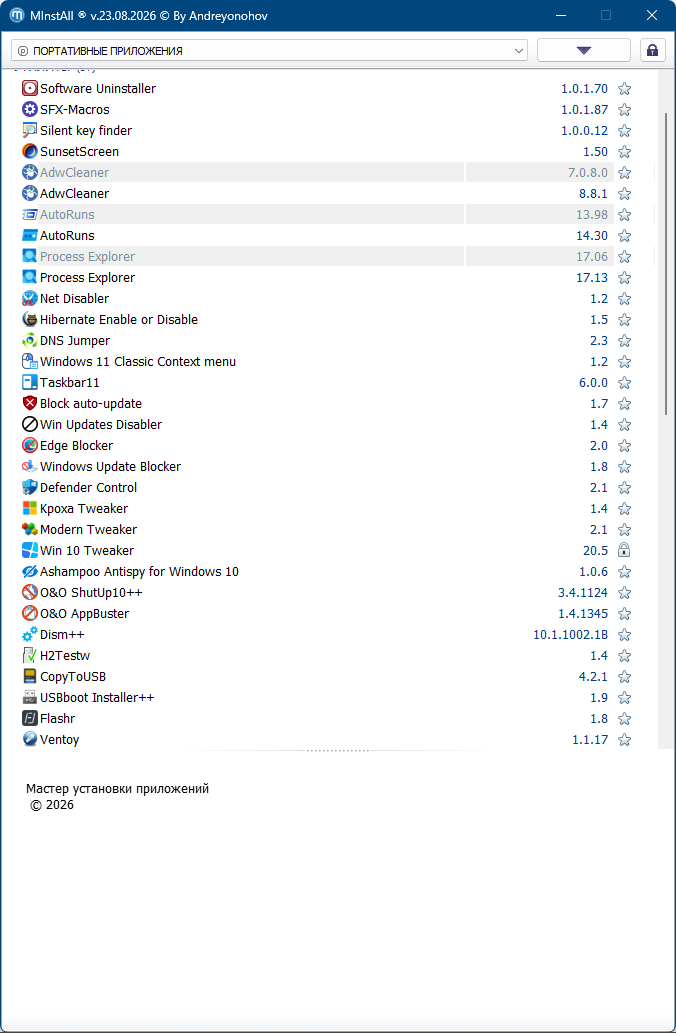
Task: Click the SunsetScreen icon
Action: [x=30, y=152]
